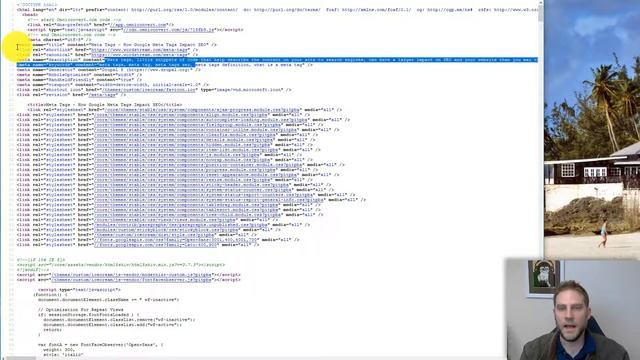Click the "var fontA = new FontFaceObserver" line
640x360 pixels.
tap(100, 344)
